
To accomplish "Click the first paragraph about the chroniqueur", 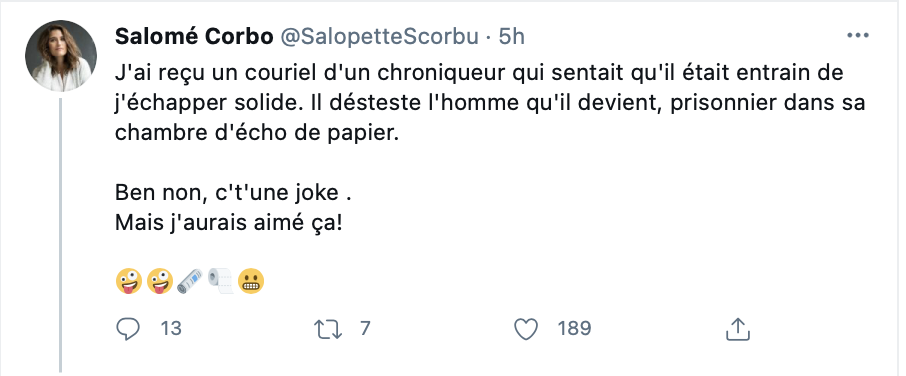I will click(490, 103).
